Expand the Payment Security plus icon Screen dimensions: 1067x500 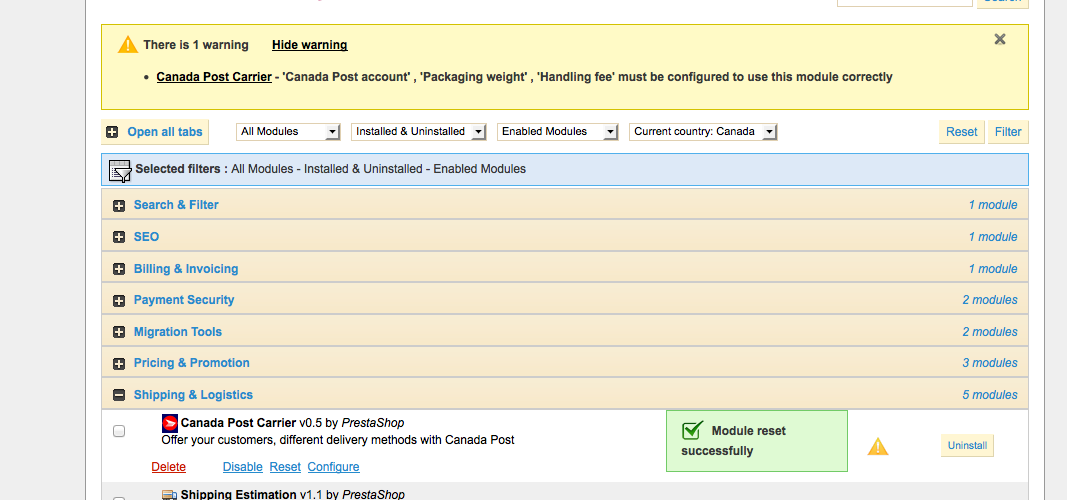(x=119, y=301)
